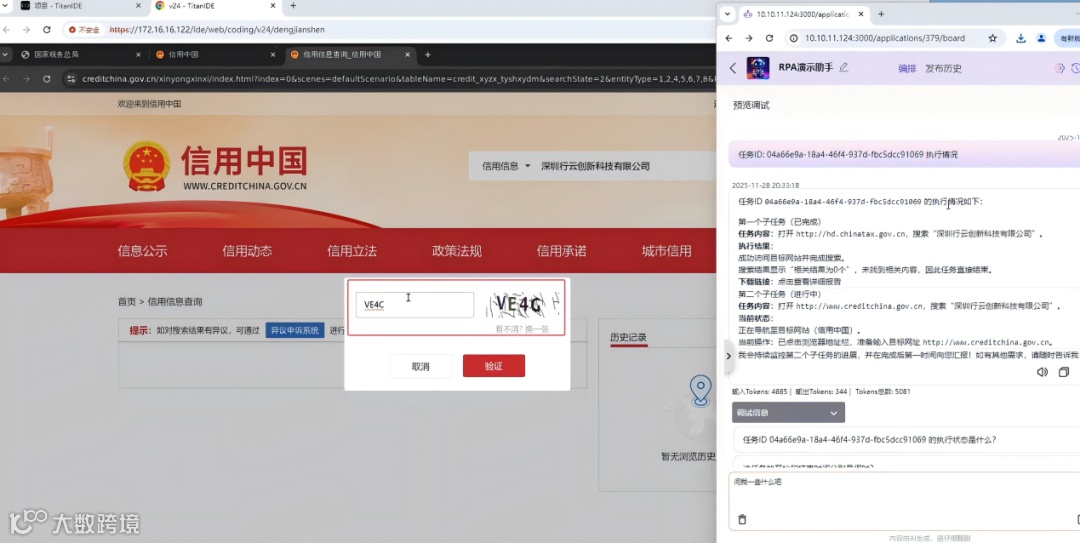Close the 国家税务总局 tab
1080x543 pixels.
[138, 54]
